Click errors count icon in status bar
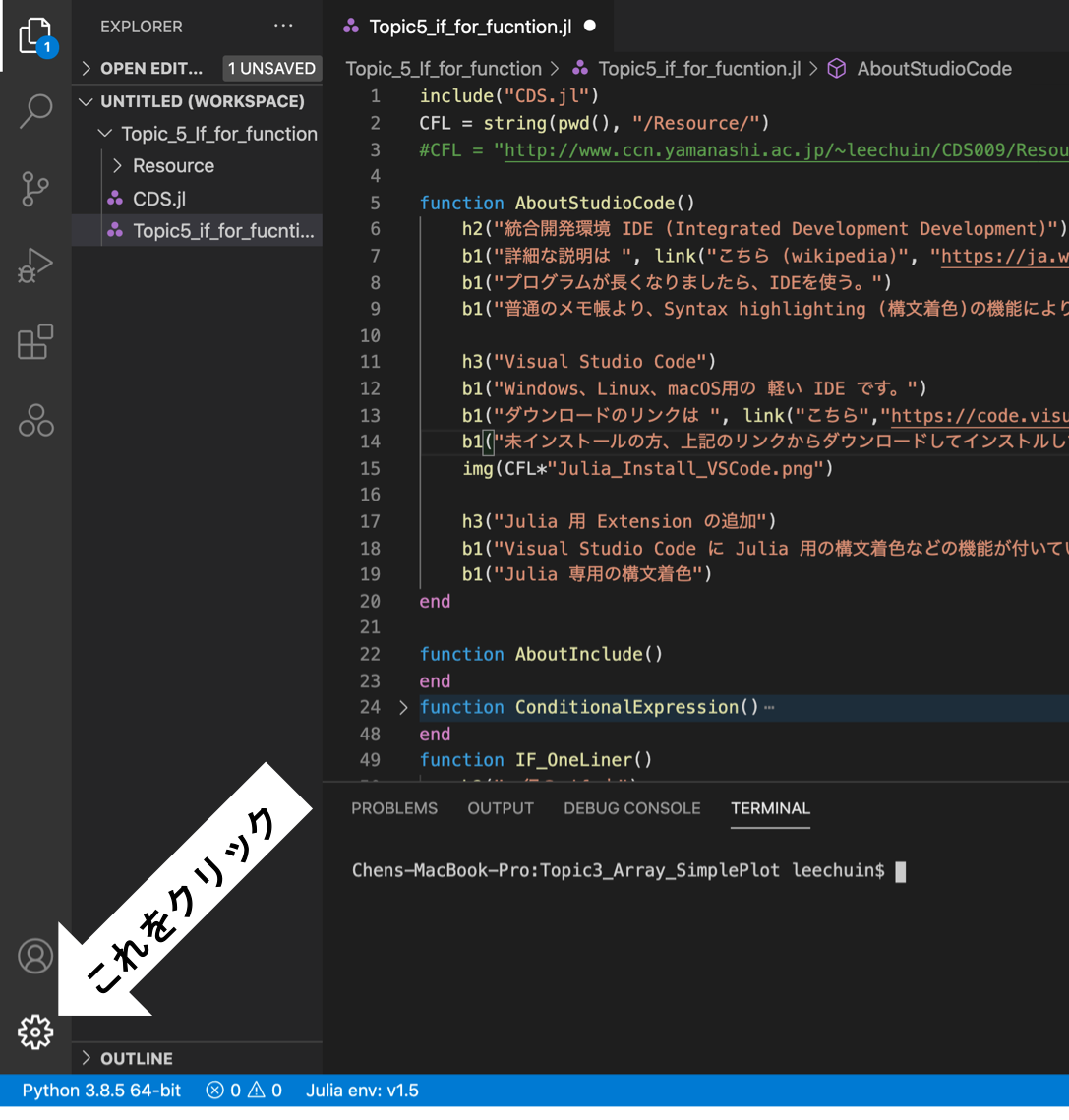Image resolution: width=1069 pixels, height=1120 pixels. [x=214, y=1090]
